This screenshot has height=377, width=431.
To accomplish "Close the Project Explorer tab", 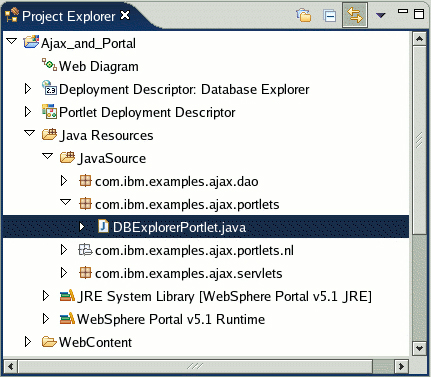I will pyautogui.click(x=125, y=15).
